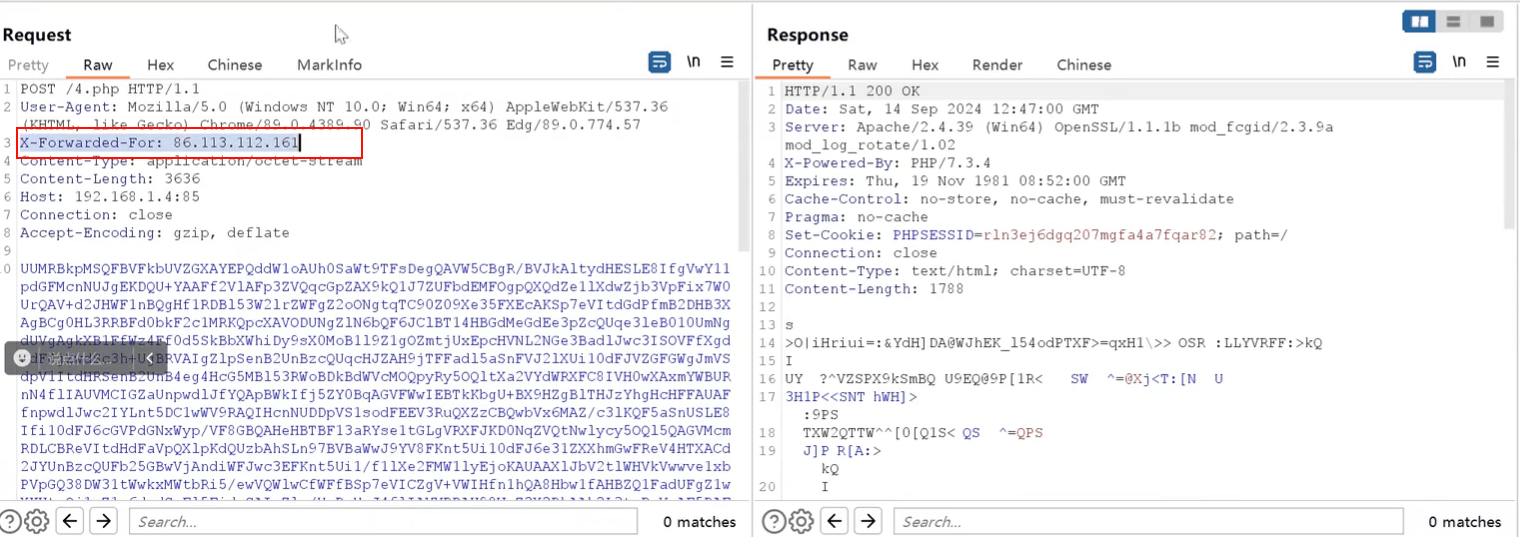Click the 'Request' panel heading
1520x537 pixels.
point(37,35)
